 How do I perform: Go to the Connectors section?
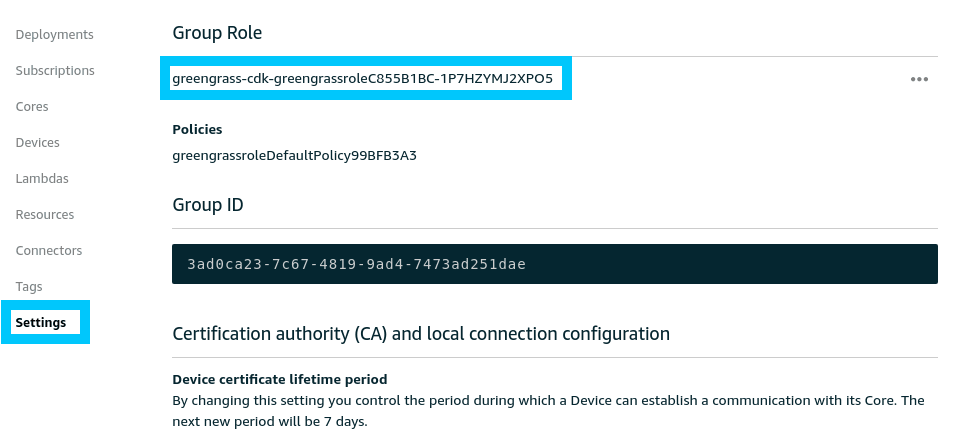click(49, 251)
